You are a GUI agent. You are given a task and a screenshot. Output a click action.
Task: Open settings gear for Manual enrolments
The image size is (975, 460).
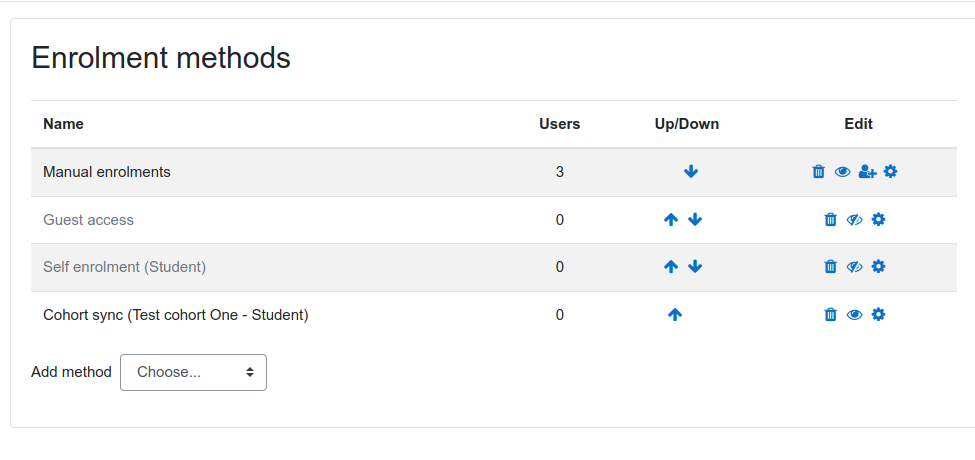[x=890, y=172]
